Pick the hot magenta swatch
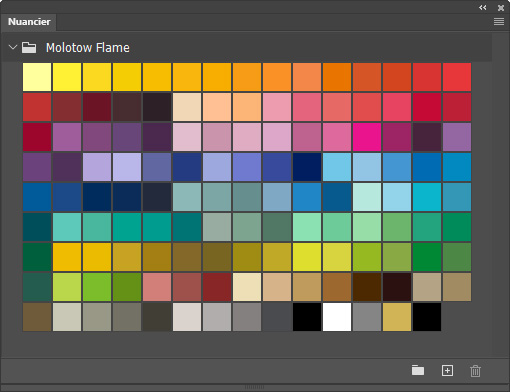510x392 pixels. click(x=367, y=137)
